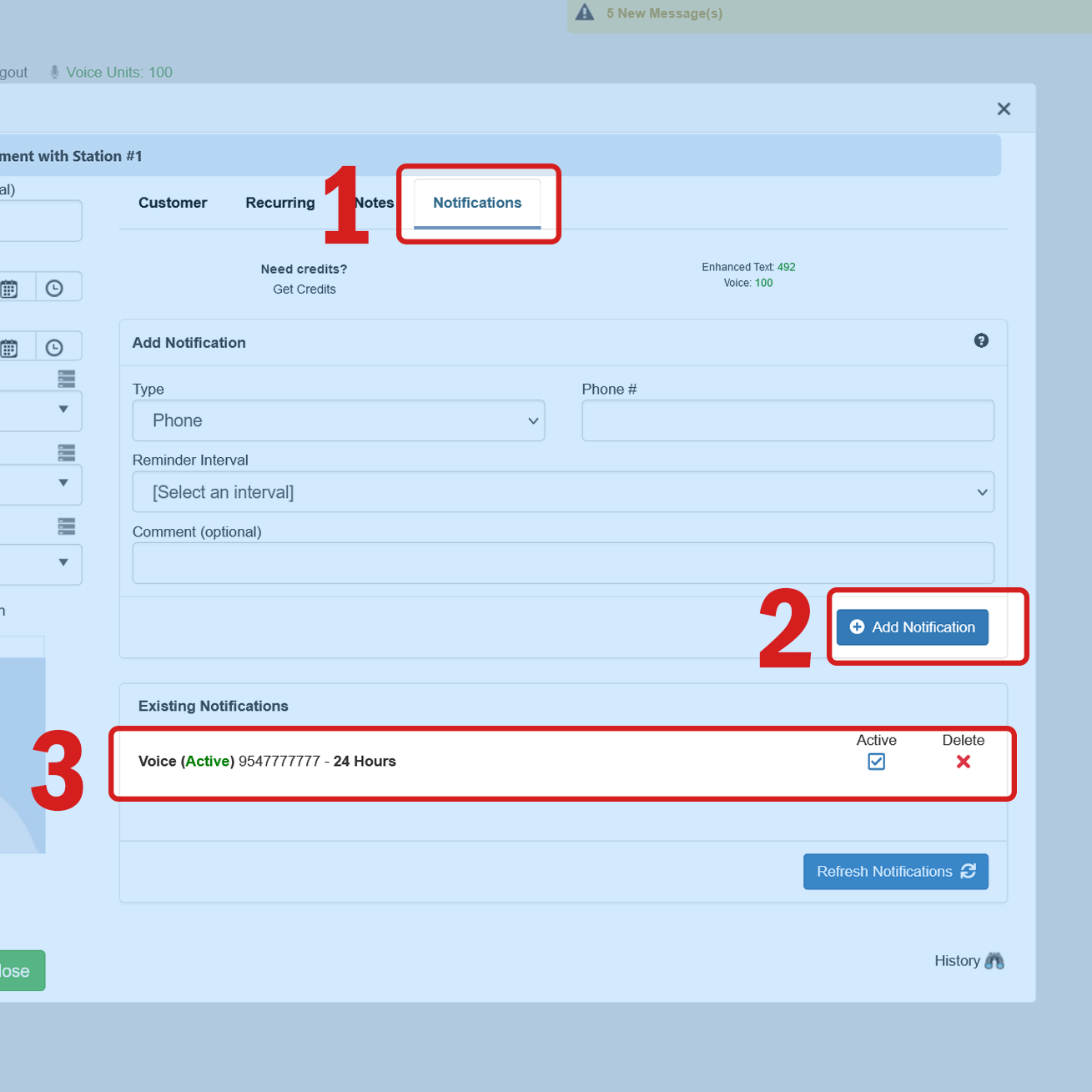The width and height of the screenshot is (1092, 1092).
Task: Open the Type dropdown showing Phone
Action: coord(338,420)
